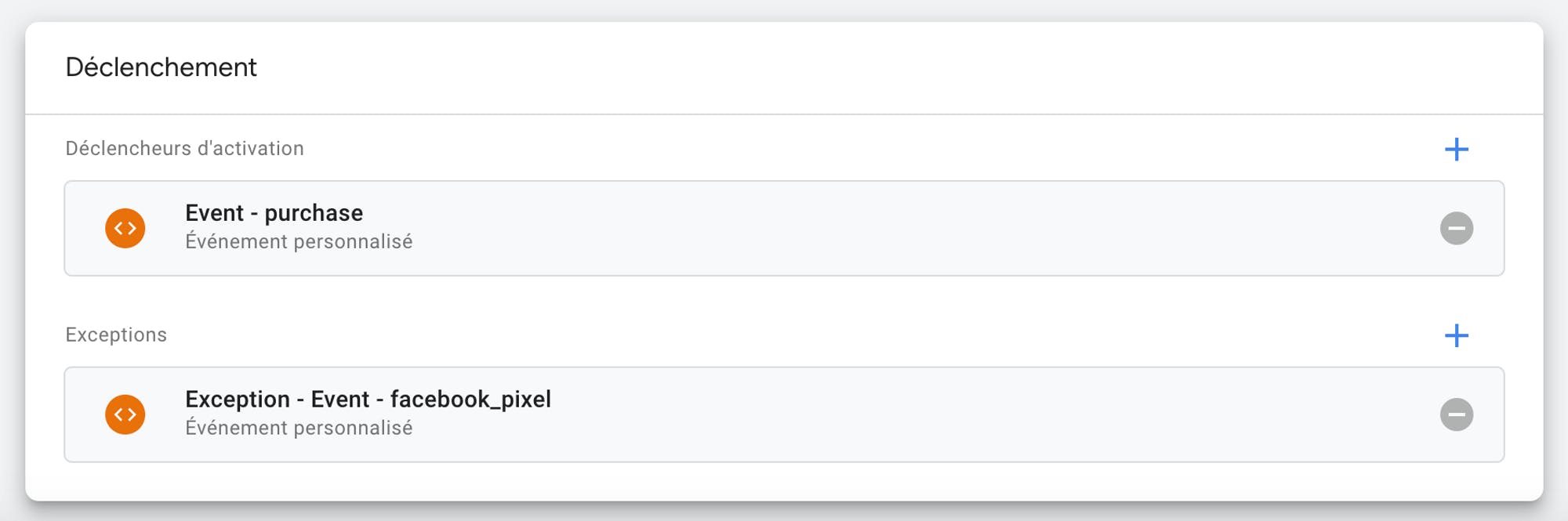The image size is (1568, 521).
Task: Click the word facebook_pixel in the exception title
Action: pyautogui.click(x=470, y=400)
